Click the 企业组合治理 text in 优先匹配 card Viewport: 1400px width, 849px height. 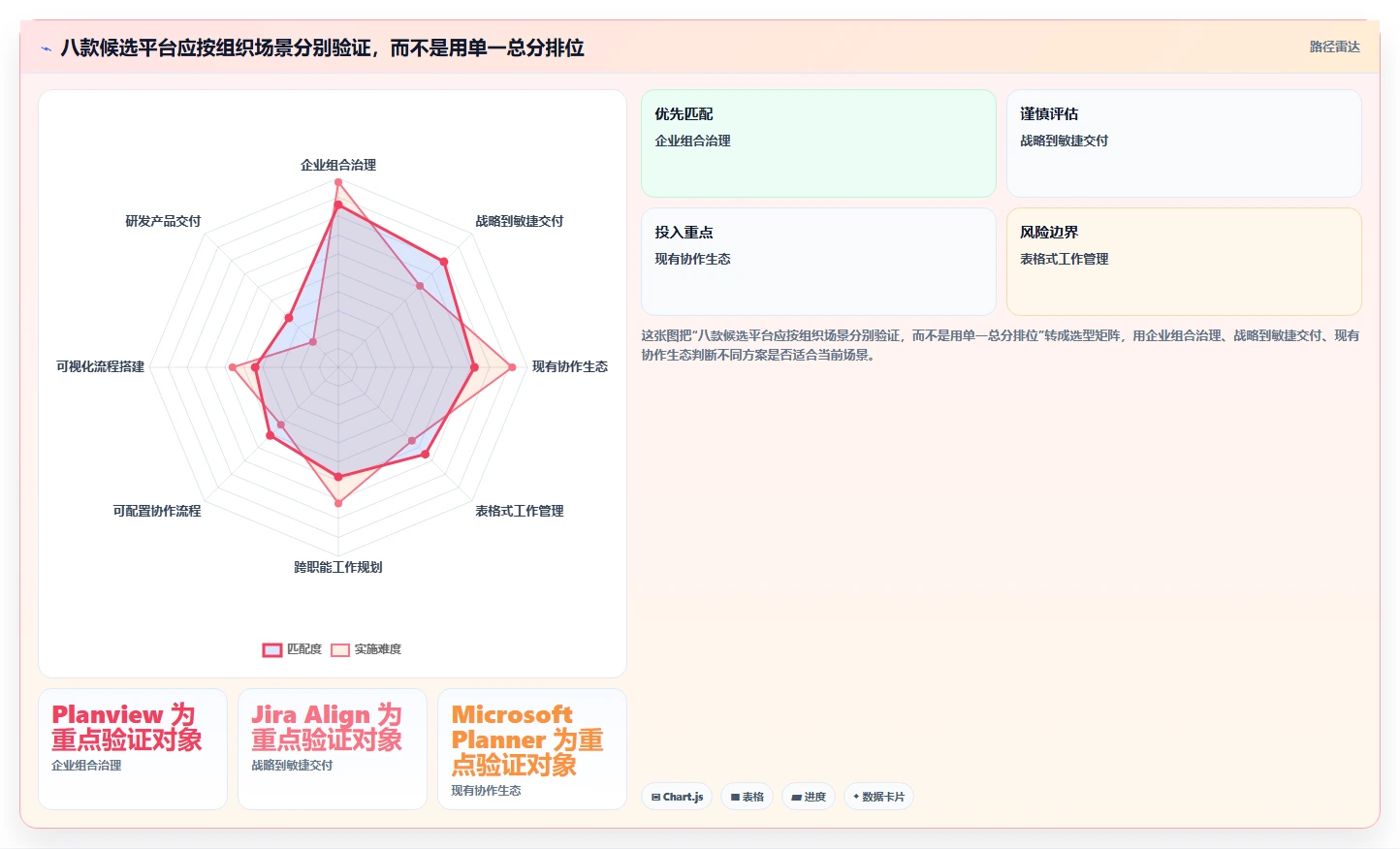coord(692,141)
